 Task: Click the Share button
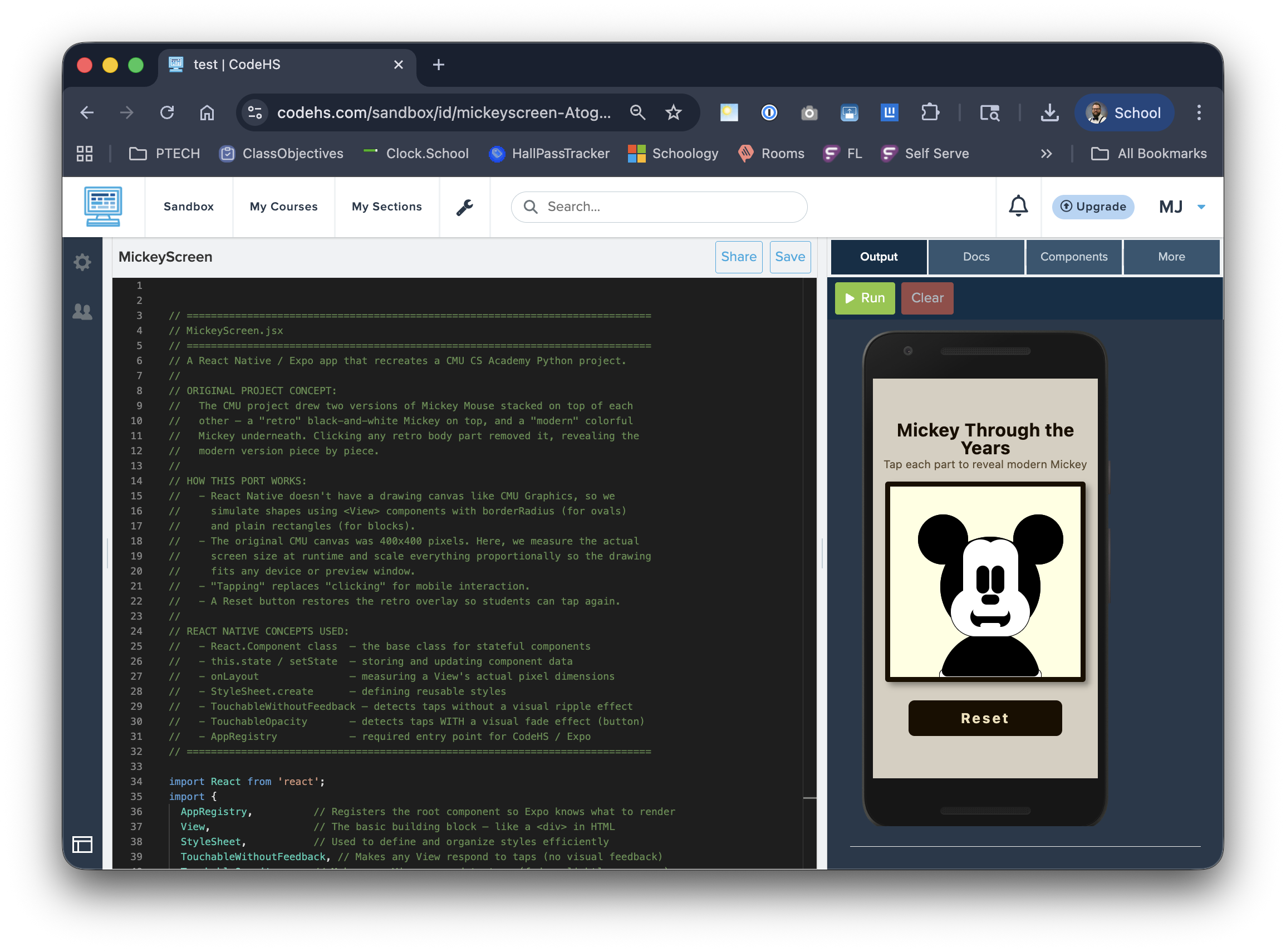pyautogui.click(x=739, y=257)
